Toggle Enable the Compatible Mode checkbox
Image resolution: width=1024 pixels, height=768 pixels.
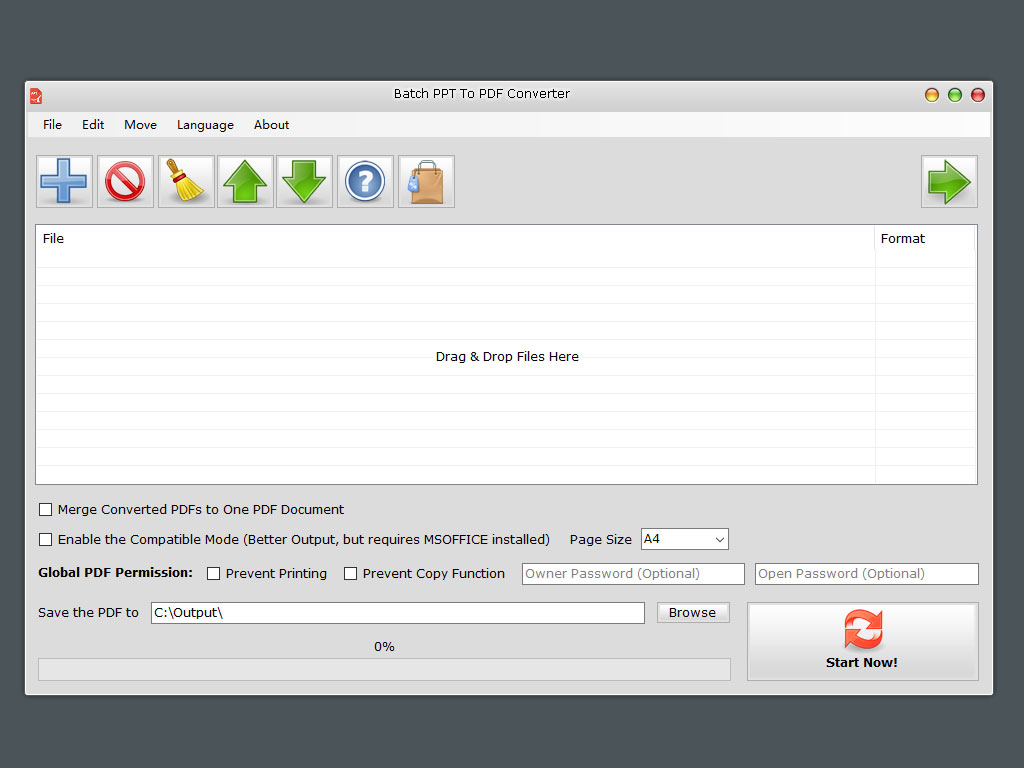pyautogui.click(x=45, y=539)
